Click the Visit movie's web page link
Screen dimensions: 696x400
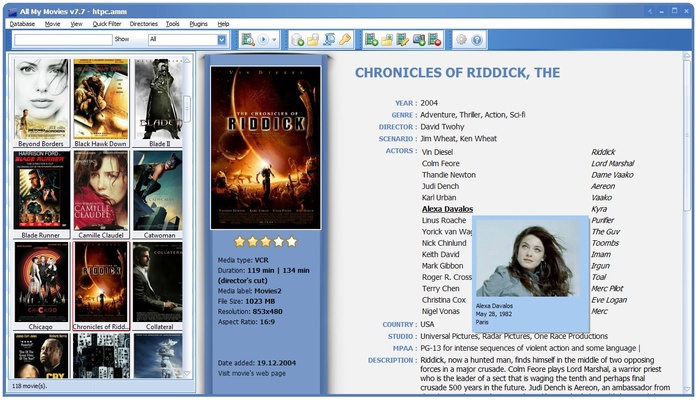251,373
